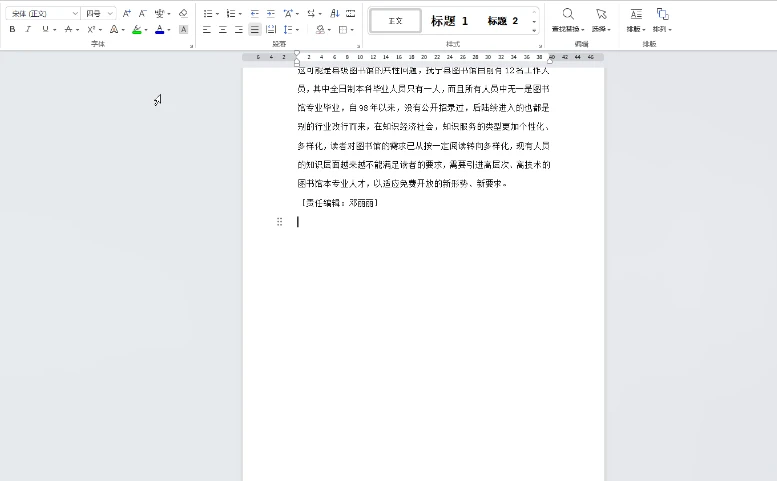
Task: Adjust the right indent ruler marker
Action: coord(550,60)
